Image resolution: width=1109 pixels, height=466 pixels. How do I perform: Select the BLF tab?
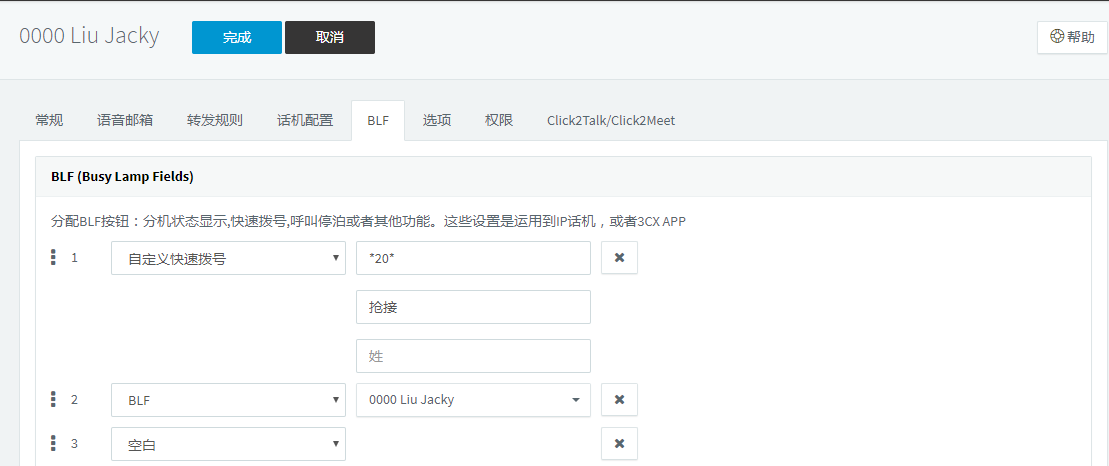[x=378, y=120]
